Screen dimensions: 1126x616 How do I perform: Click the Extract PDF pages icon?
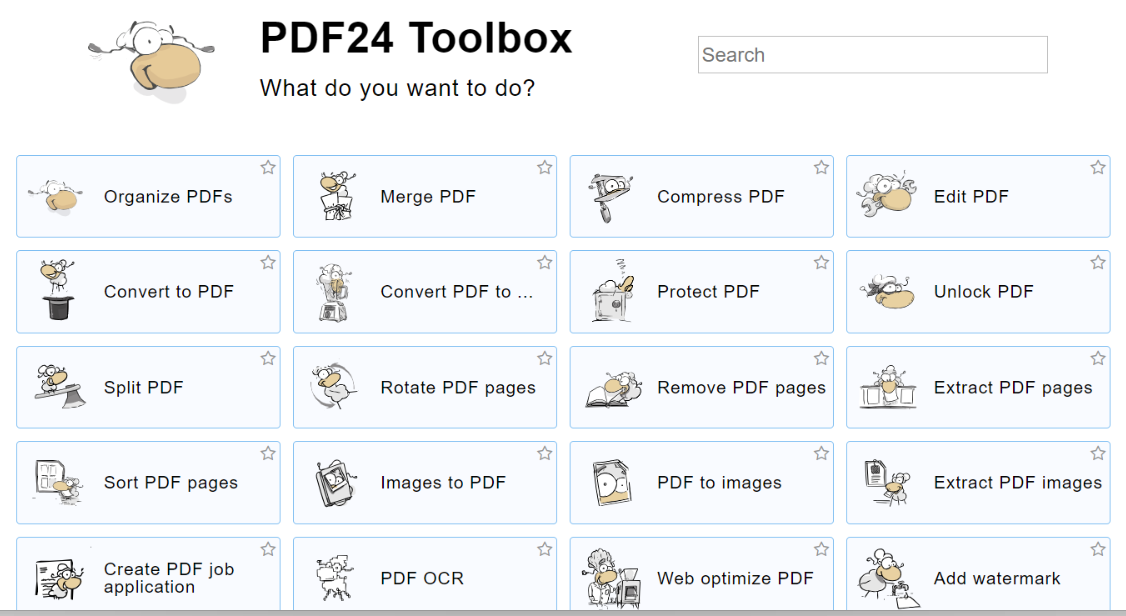pyautogui.click(x=888, y=387)
